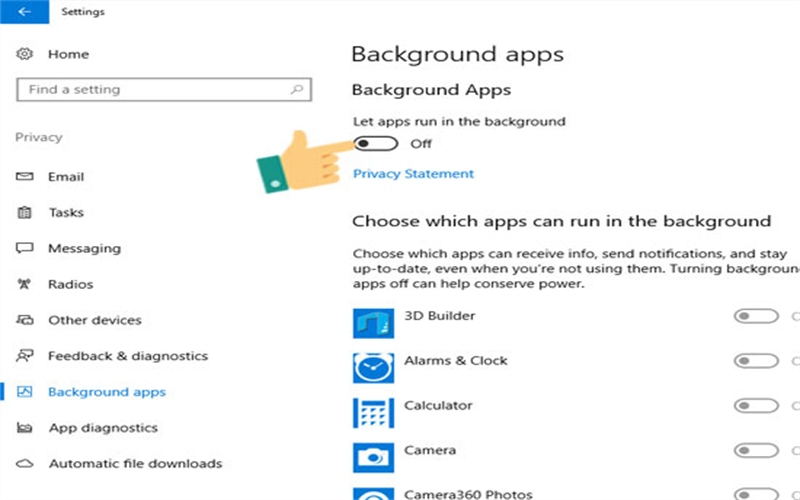Click the Calculator app icon
The width and height of the screenshot is (800, 500).
pos(373,413)
